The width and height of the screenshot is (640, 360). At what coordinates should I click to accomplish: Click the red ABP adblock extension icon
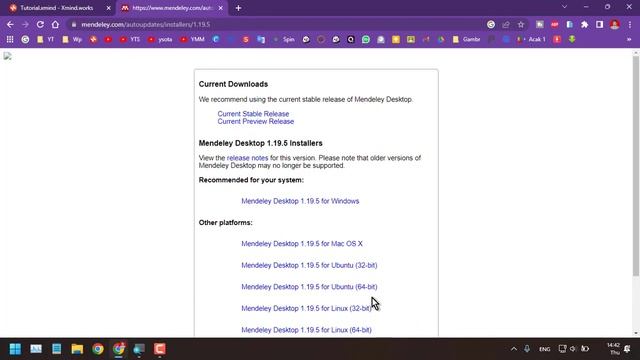click(x=554, y=24)
